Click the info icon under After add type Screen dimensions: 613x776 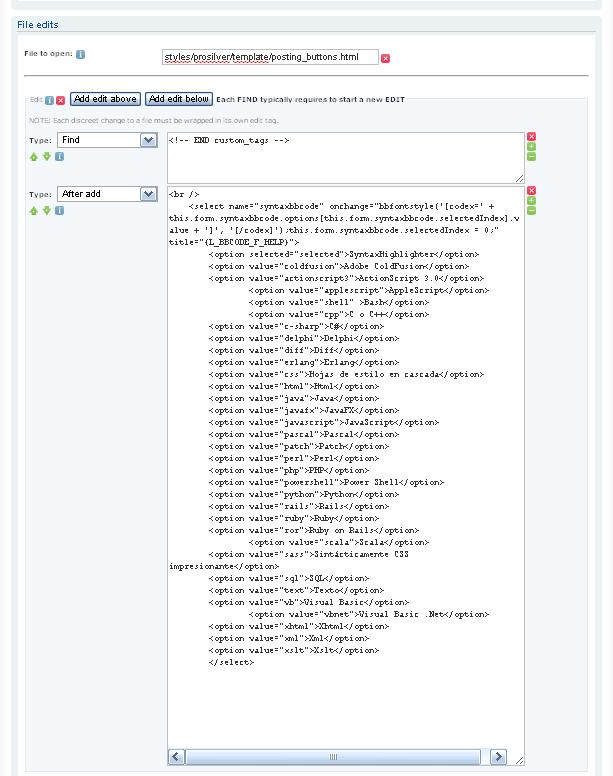(x=59, y=210)
